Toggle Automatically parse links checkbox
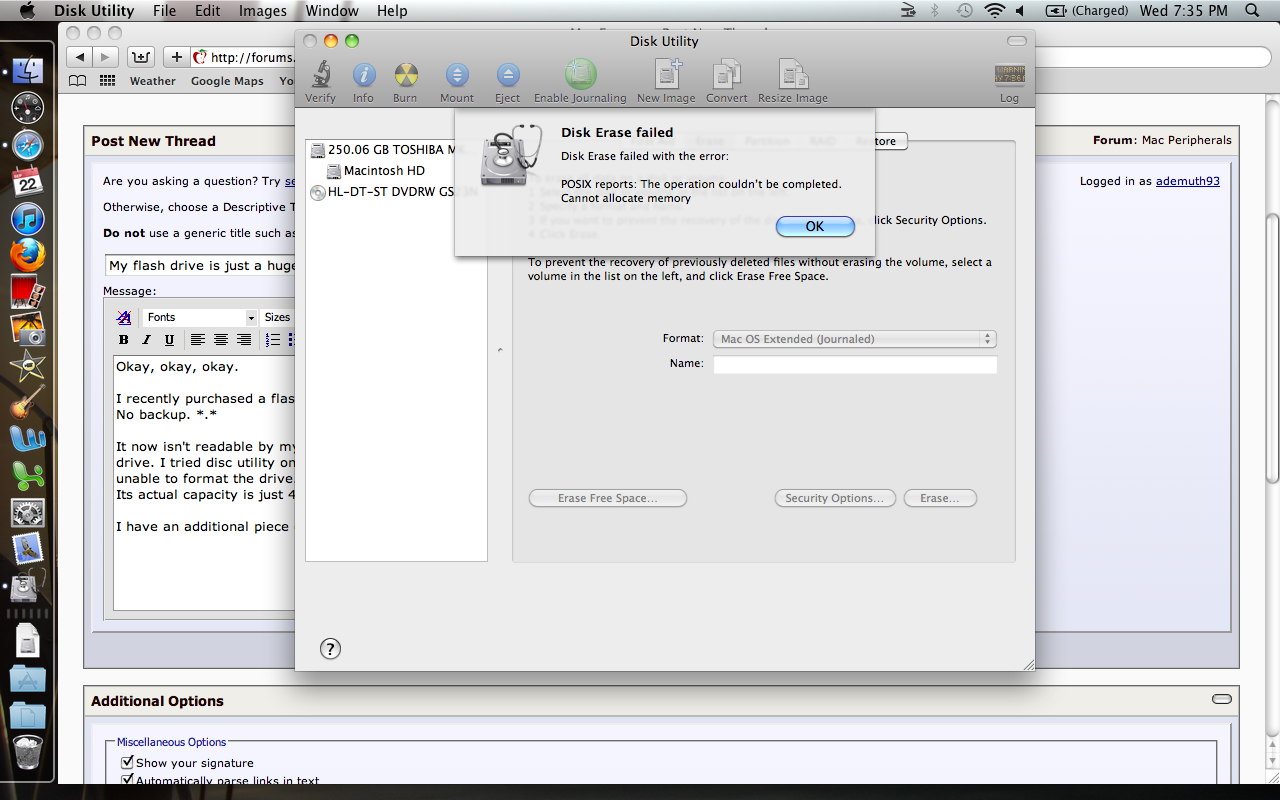 pyautogui.click(x=127, y=780)
